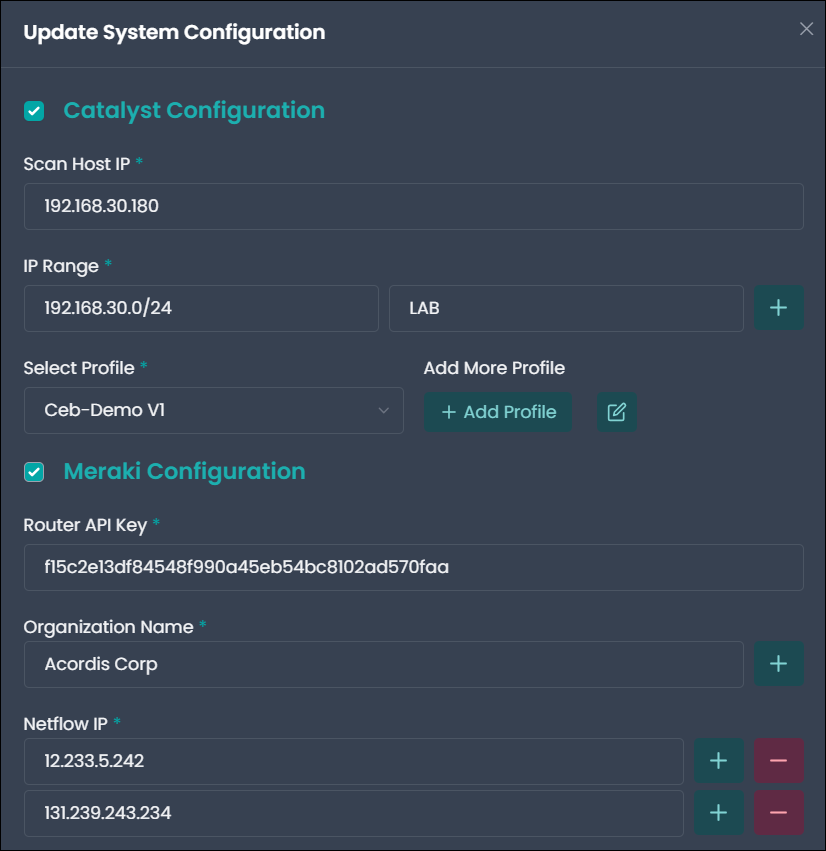This screenshot has width=826, height=851.
Task: Close the Update System Configuration dialog
Action: (807, 29)
